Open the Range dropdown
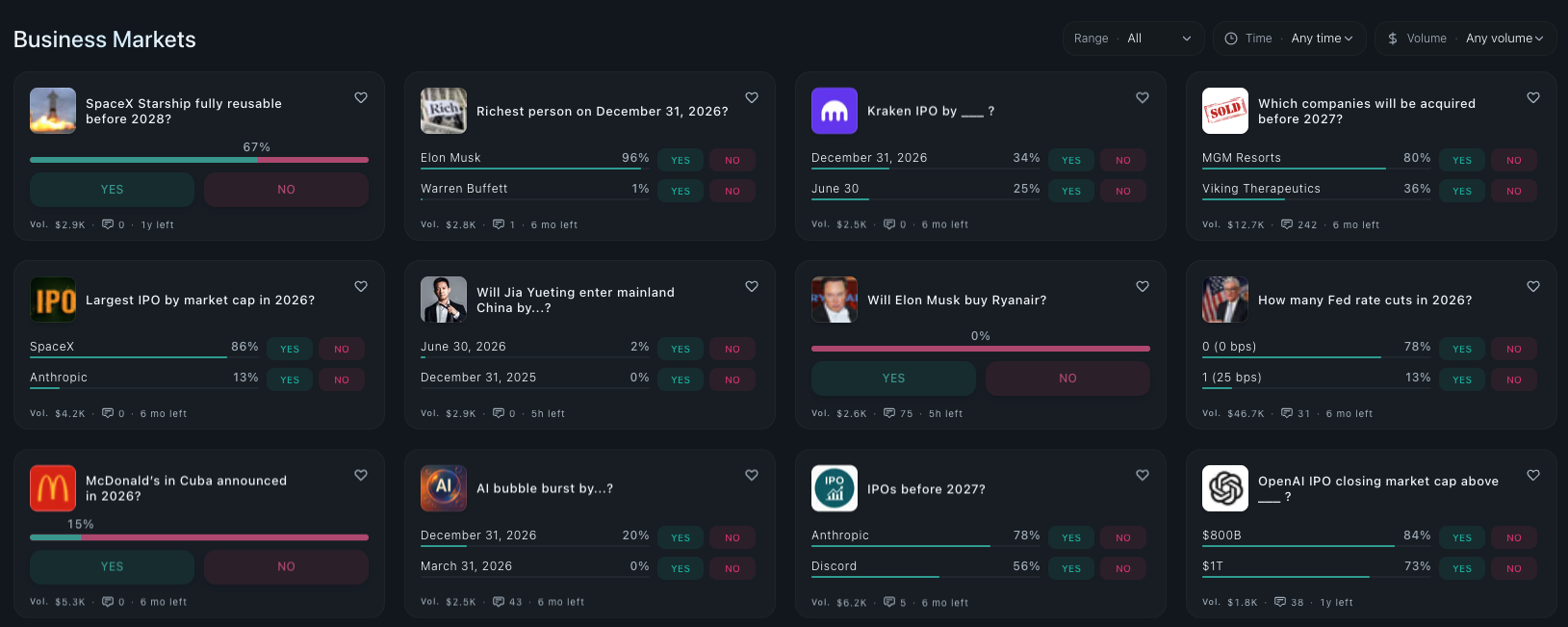1568x627 pixels. click(1133, 39)
